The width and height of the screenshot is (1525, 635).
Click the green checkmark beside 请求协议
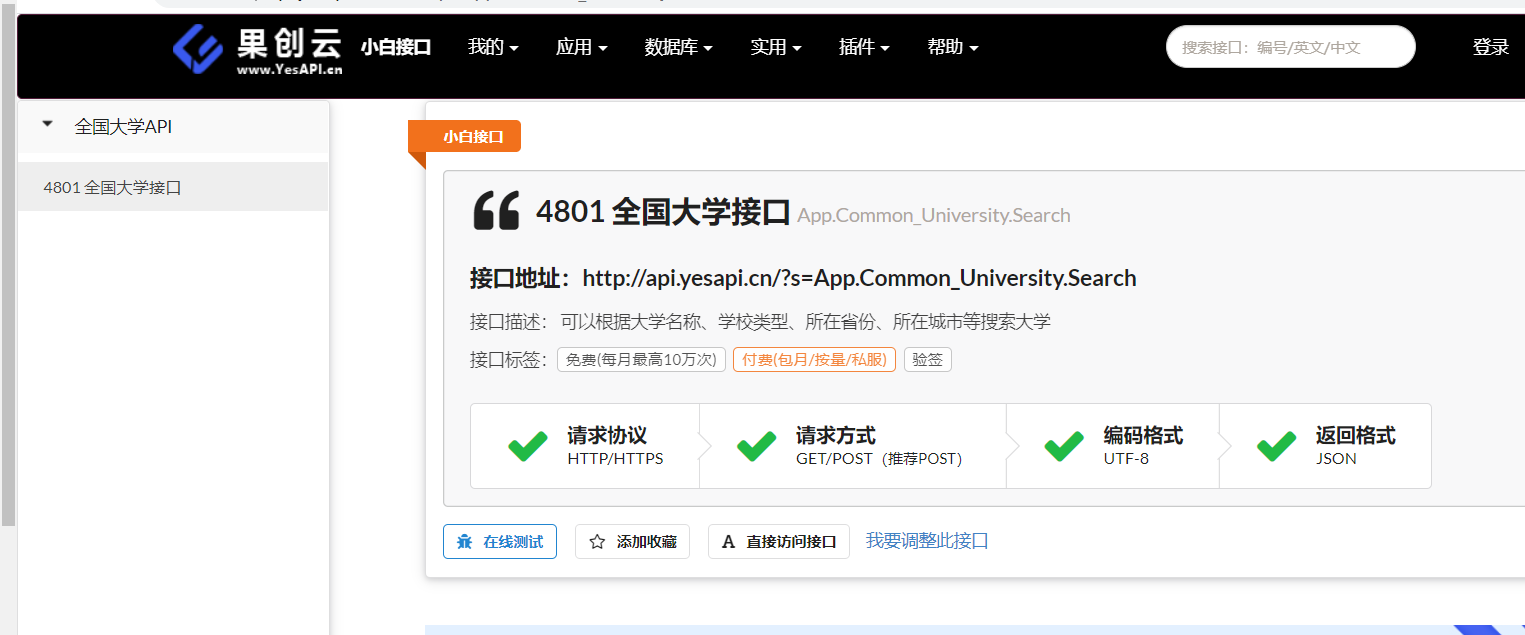[528, 446]
